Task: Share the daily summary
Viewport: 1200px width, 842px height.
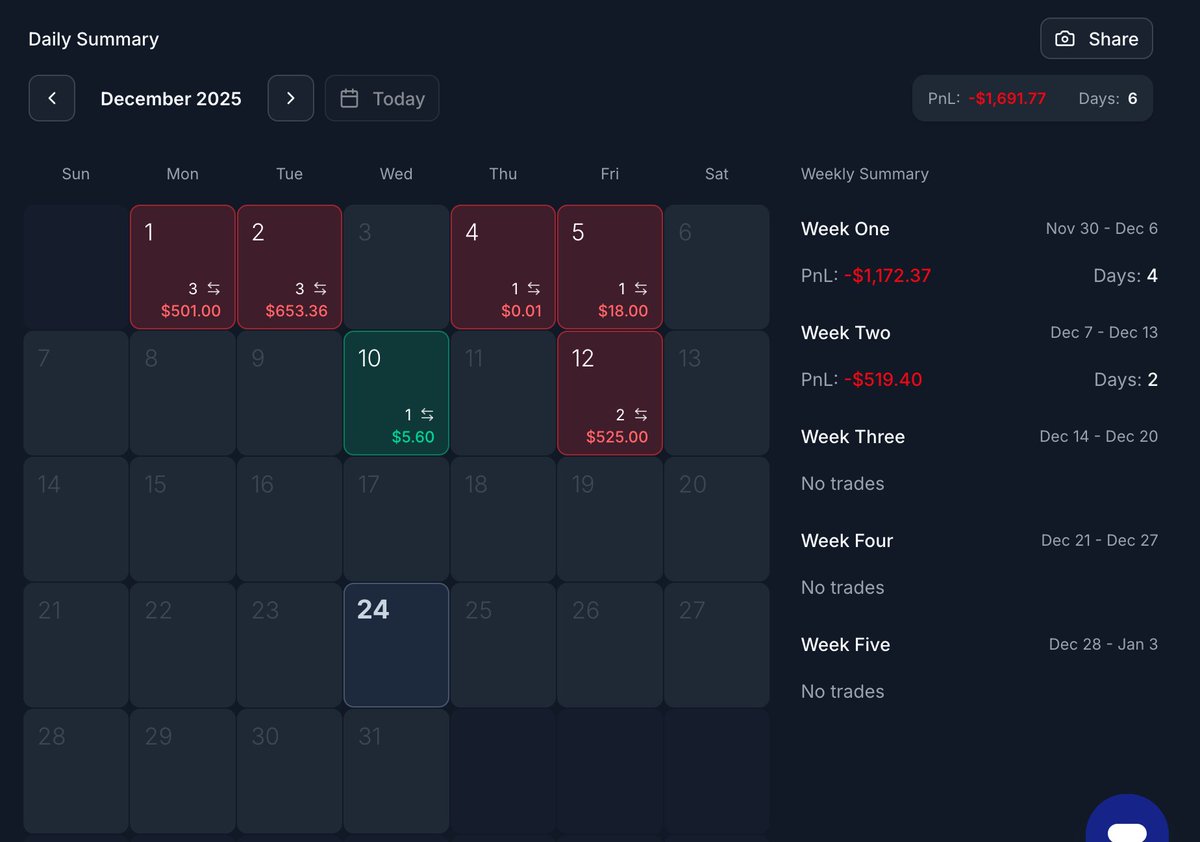Action: [1097, 39]
